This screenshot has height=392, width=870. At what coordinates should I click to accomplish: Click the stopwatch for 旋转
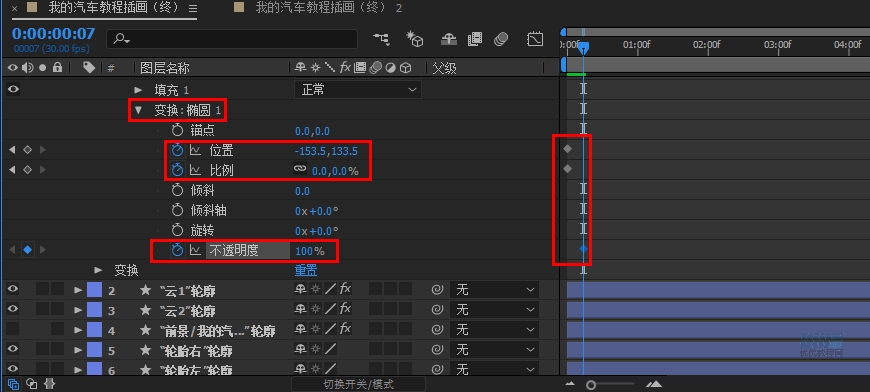(177, 231)
